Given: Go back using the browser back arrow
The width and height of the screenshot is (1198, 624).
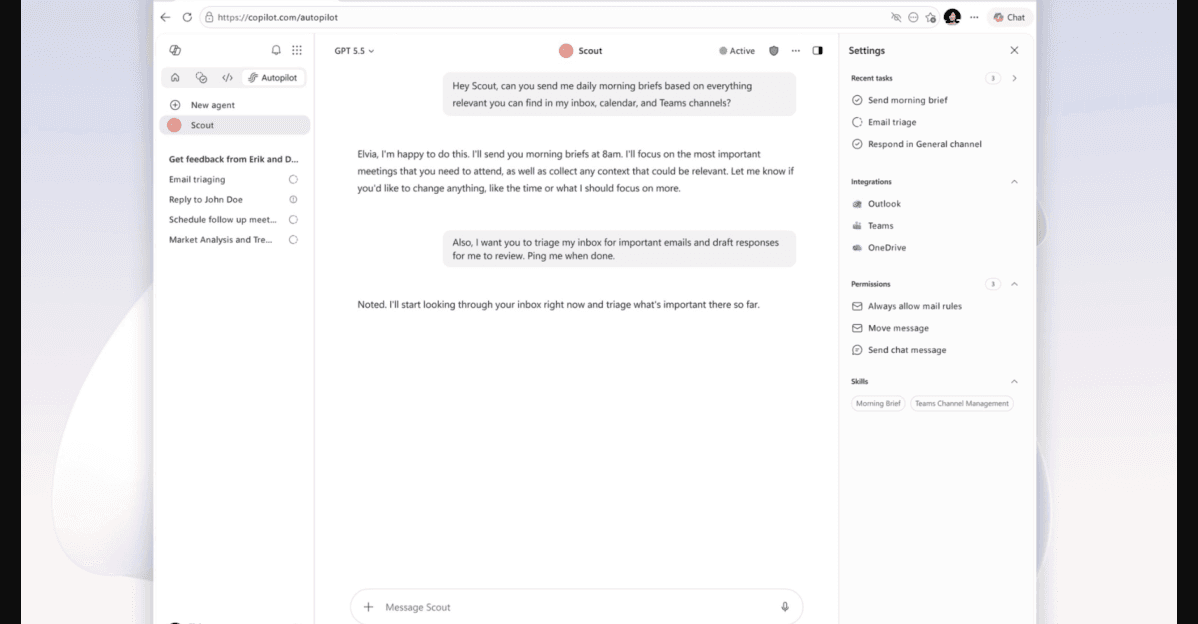Looking at the screenshot, I should [166, 17].
